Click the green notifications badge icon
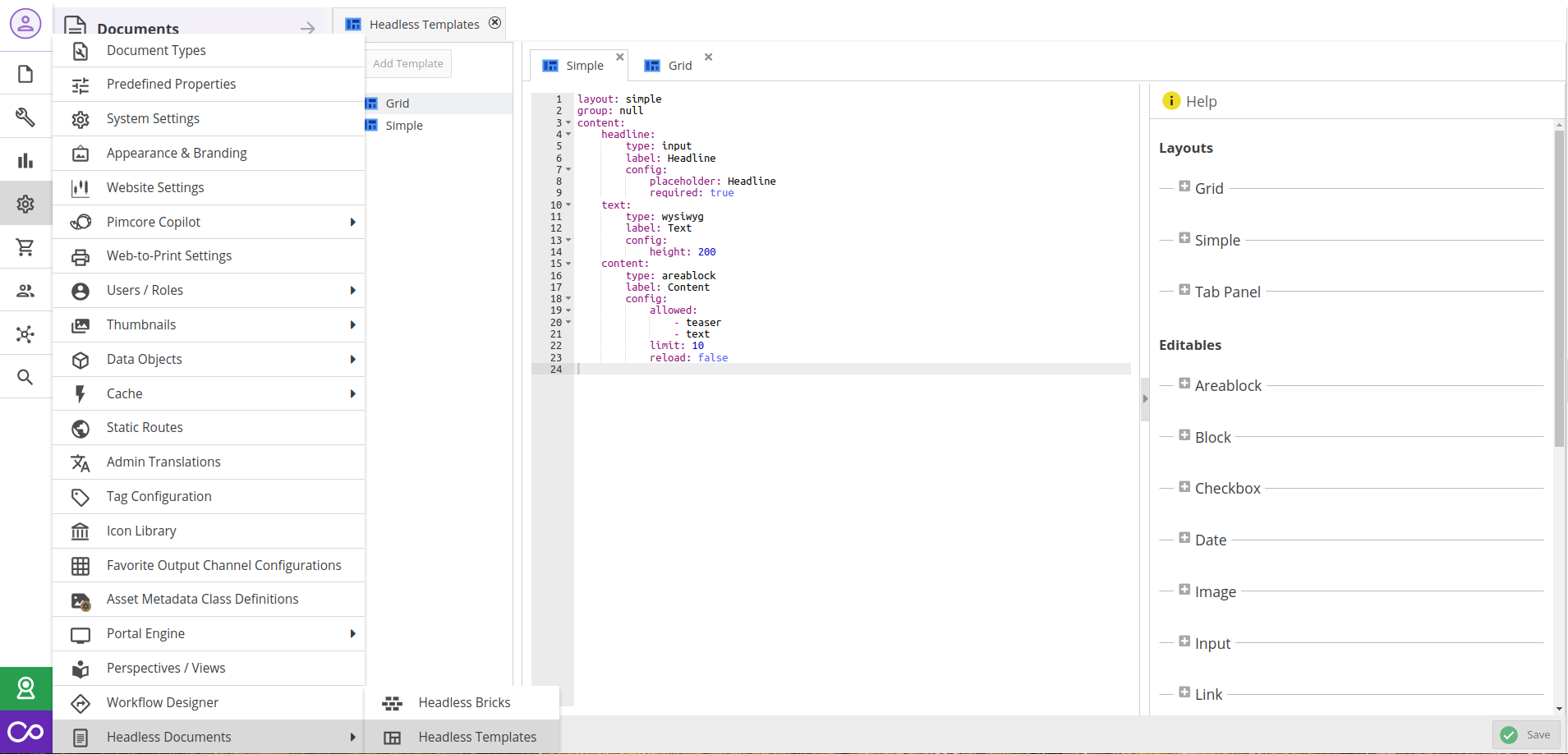This screenshot has height=754, width=1568. pos(26,688)
